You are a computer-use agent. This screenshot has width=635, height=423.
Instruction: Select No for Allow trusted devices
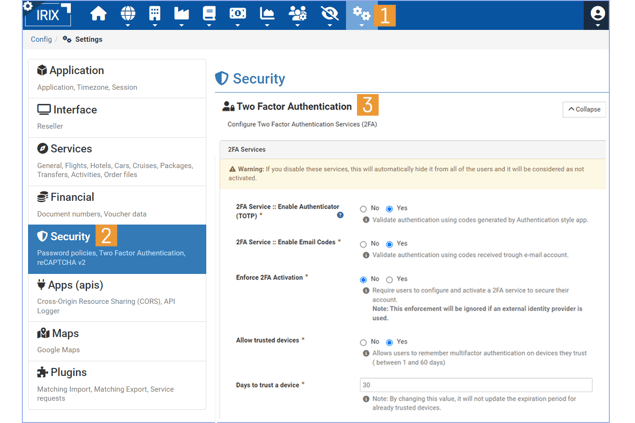click(363, 342)
